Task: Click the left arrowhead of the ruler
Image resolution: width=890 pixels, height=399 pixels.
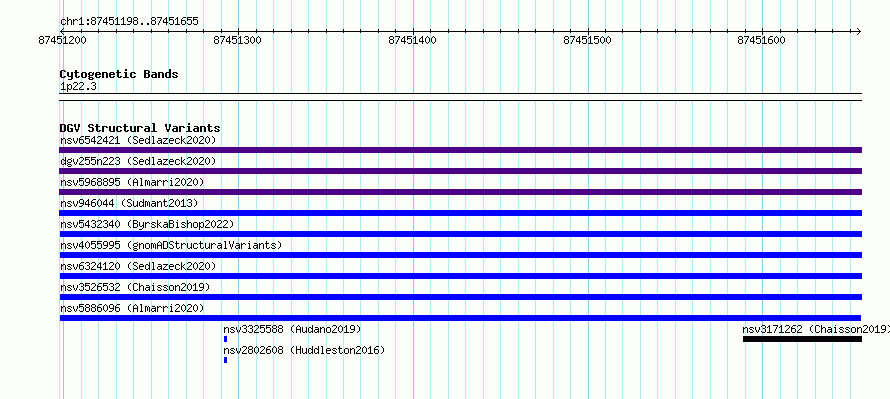Action: pos(62,31)
